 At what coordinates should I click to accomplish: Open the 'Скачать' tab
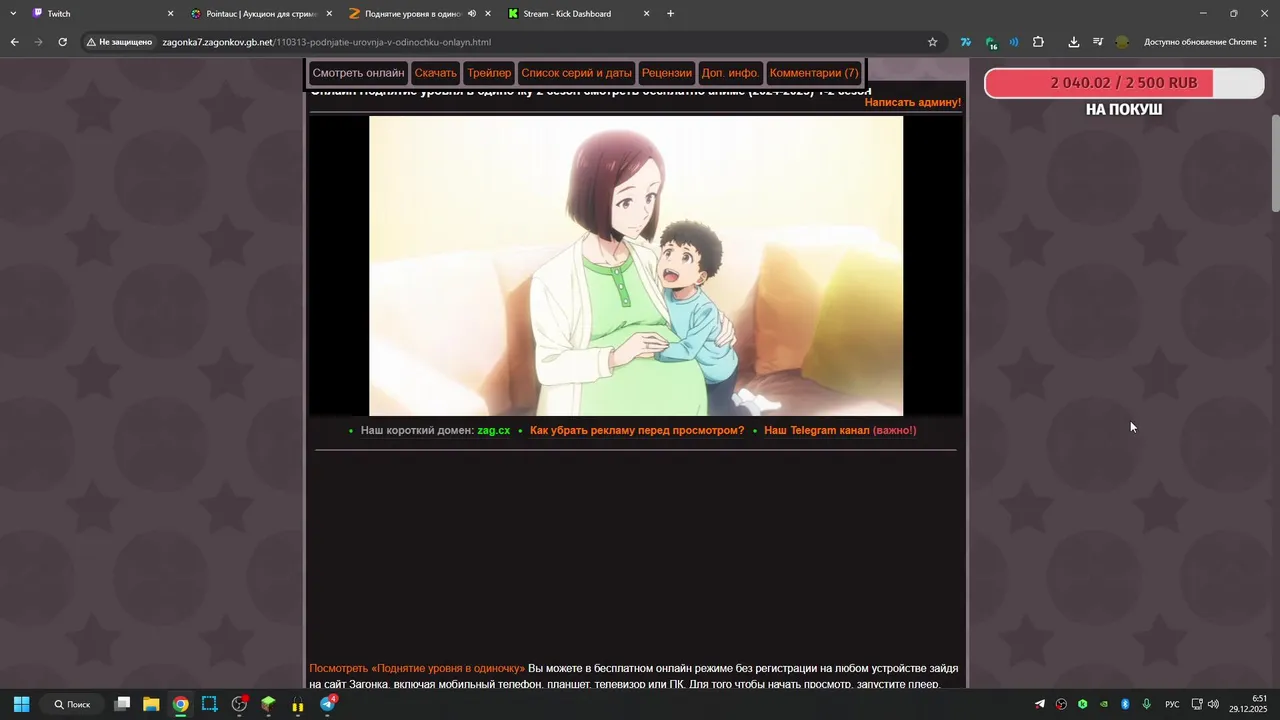[435, 73]
